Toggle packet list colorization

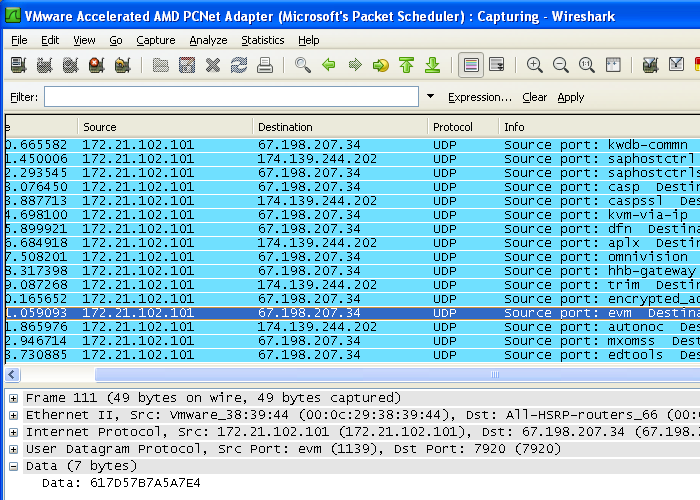click(x=471, y=65)
